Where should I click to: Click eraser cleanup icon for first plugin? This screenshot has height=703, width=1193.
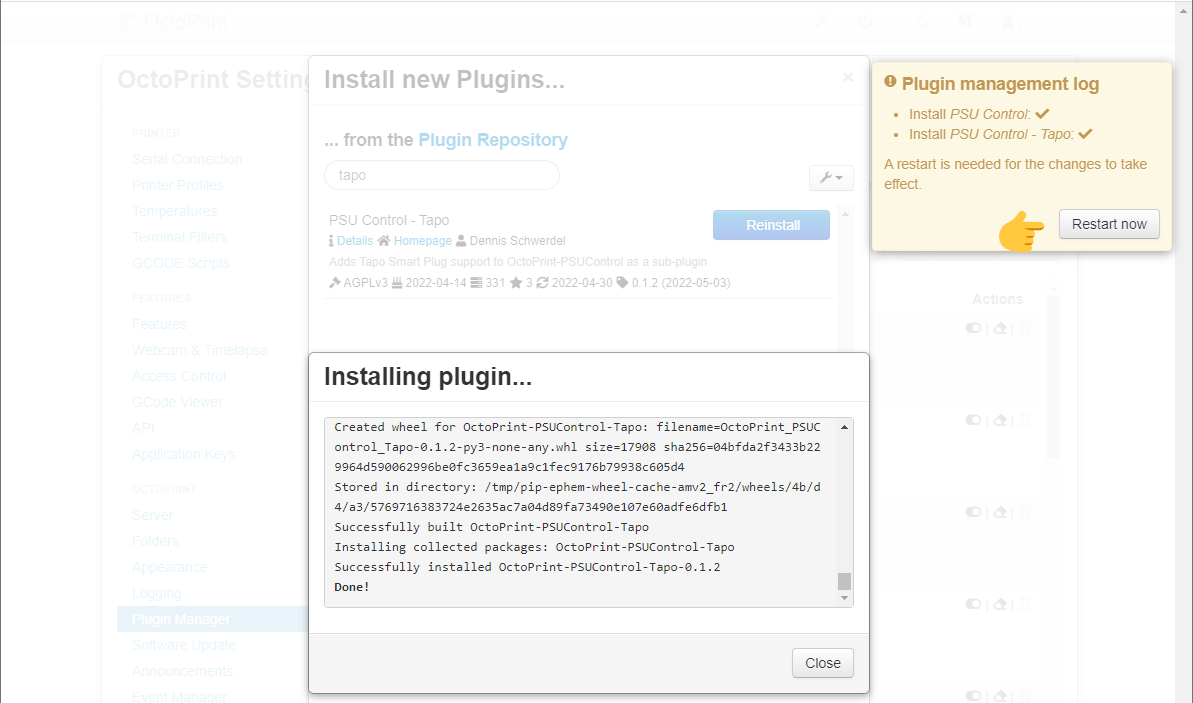pyautogui.click(x=999, y=328)
